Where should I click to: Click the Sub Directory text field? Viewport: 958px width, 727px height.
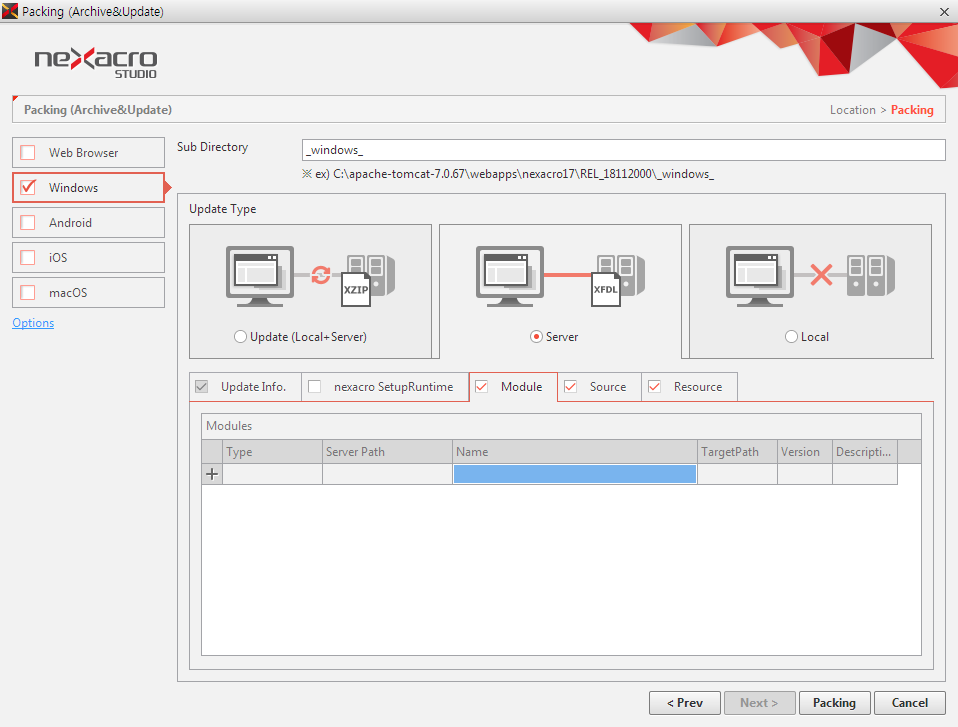[x=623, y=150]
